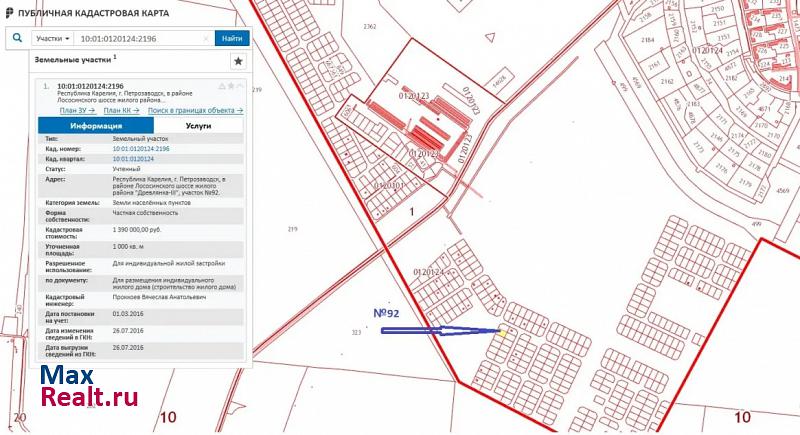The height and width of the screenshot is (435, 800).
Task: Open the План КК link
Action: pos(122,110)
